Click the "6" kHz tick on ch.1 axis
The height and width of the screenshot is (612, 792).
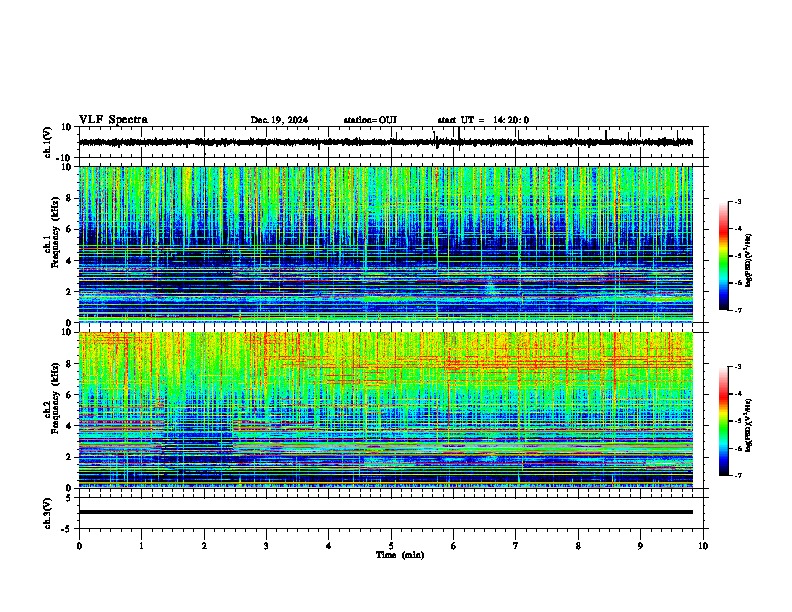69,229
